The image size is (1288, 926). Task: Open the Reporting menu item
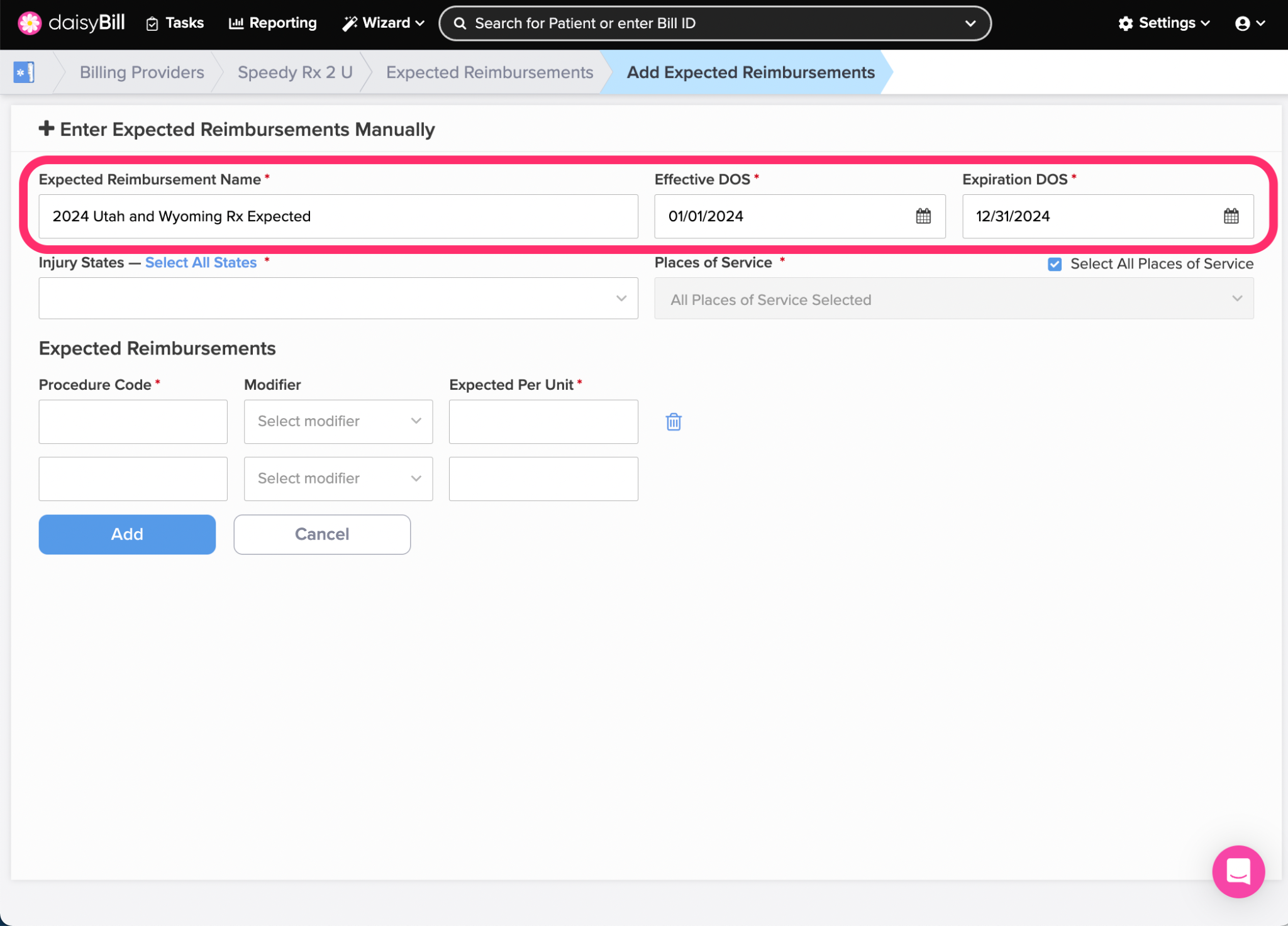click(x=273, y=23)
